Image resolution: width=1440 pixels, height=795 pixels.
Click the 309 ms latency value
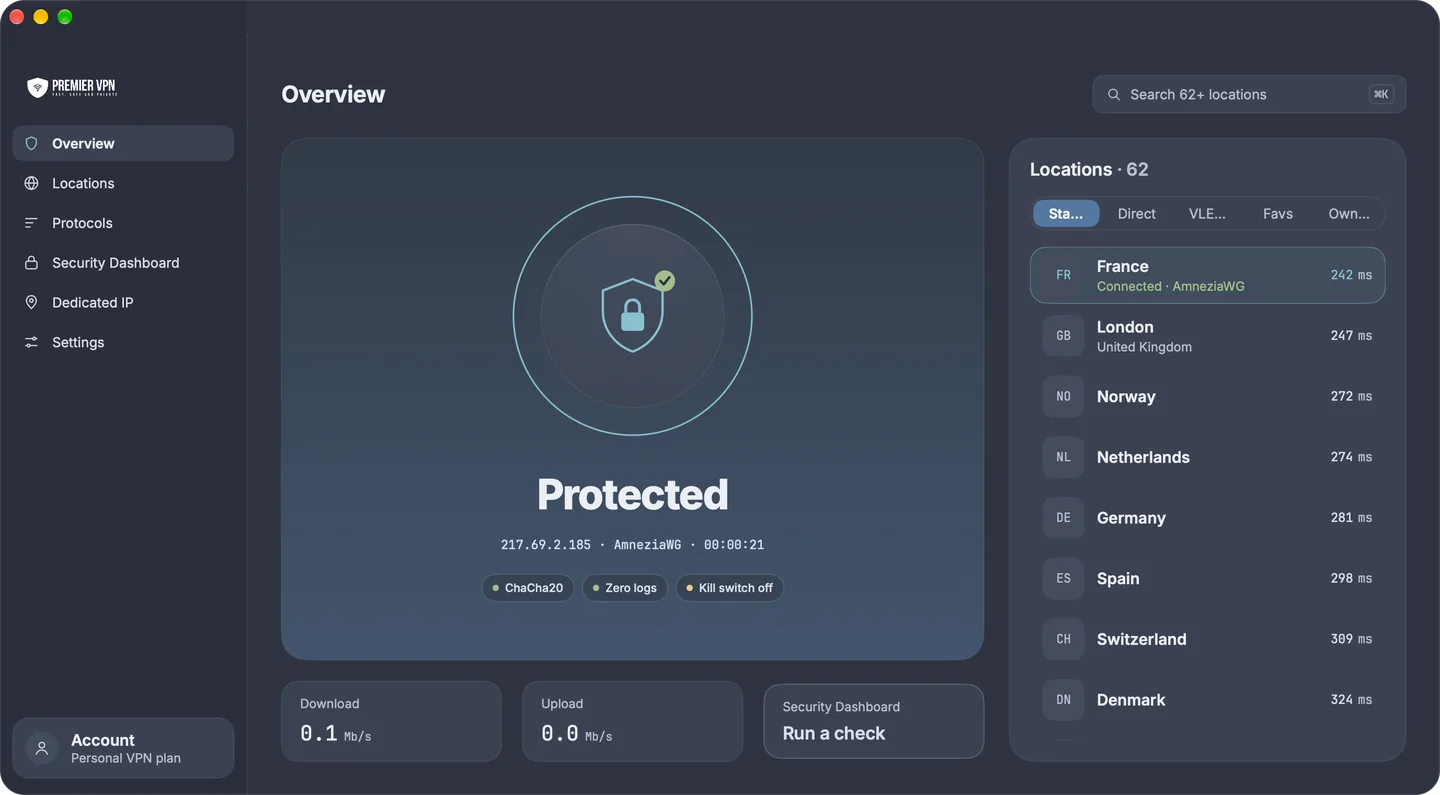pos(1351,639)
